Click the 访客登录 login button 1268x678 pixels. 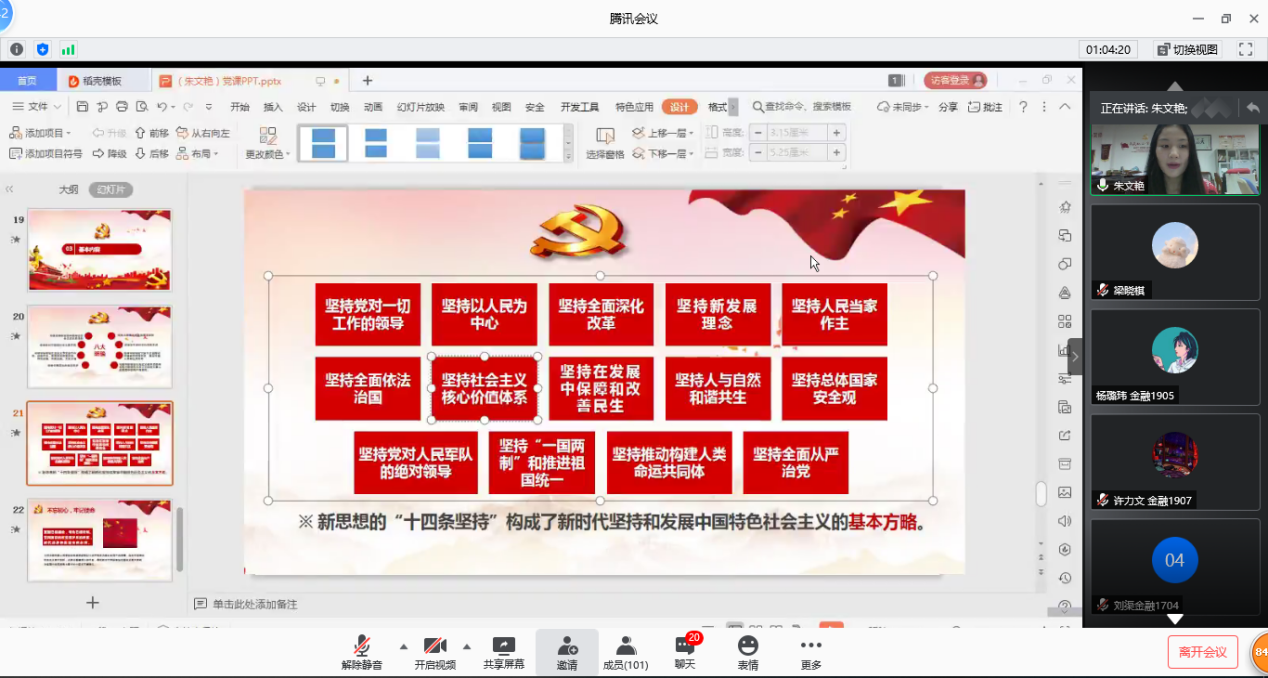(953, 80)
